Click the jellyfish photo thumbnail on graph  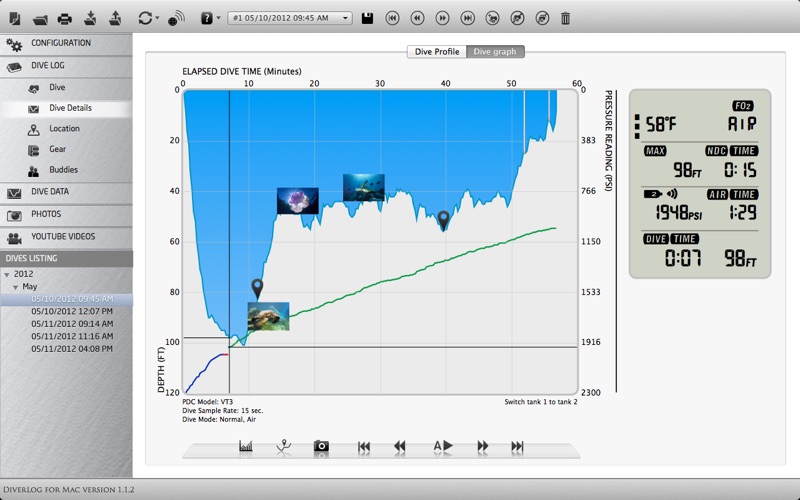298,201
